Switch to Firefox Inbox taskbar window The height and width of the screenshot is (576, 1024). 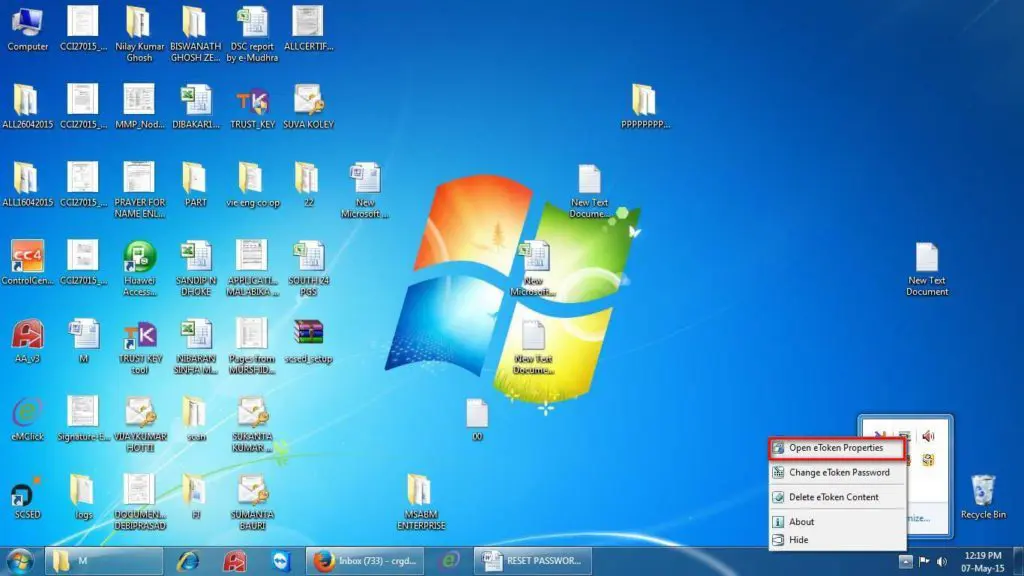[364, 560]
